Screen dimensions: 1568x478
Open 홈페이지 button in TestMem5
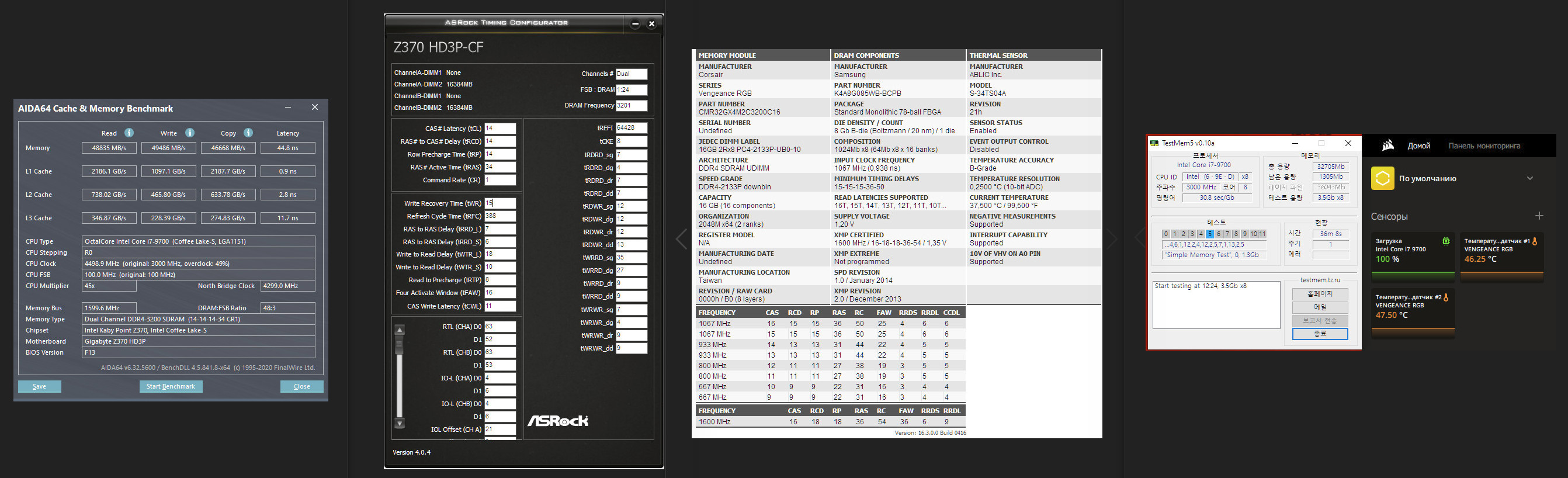pyautogui.click(x=1320, y=294)
